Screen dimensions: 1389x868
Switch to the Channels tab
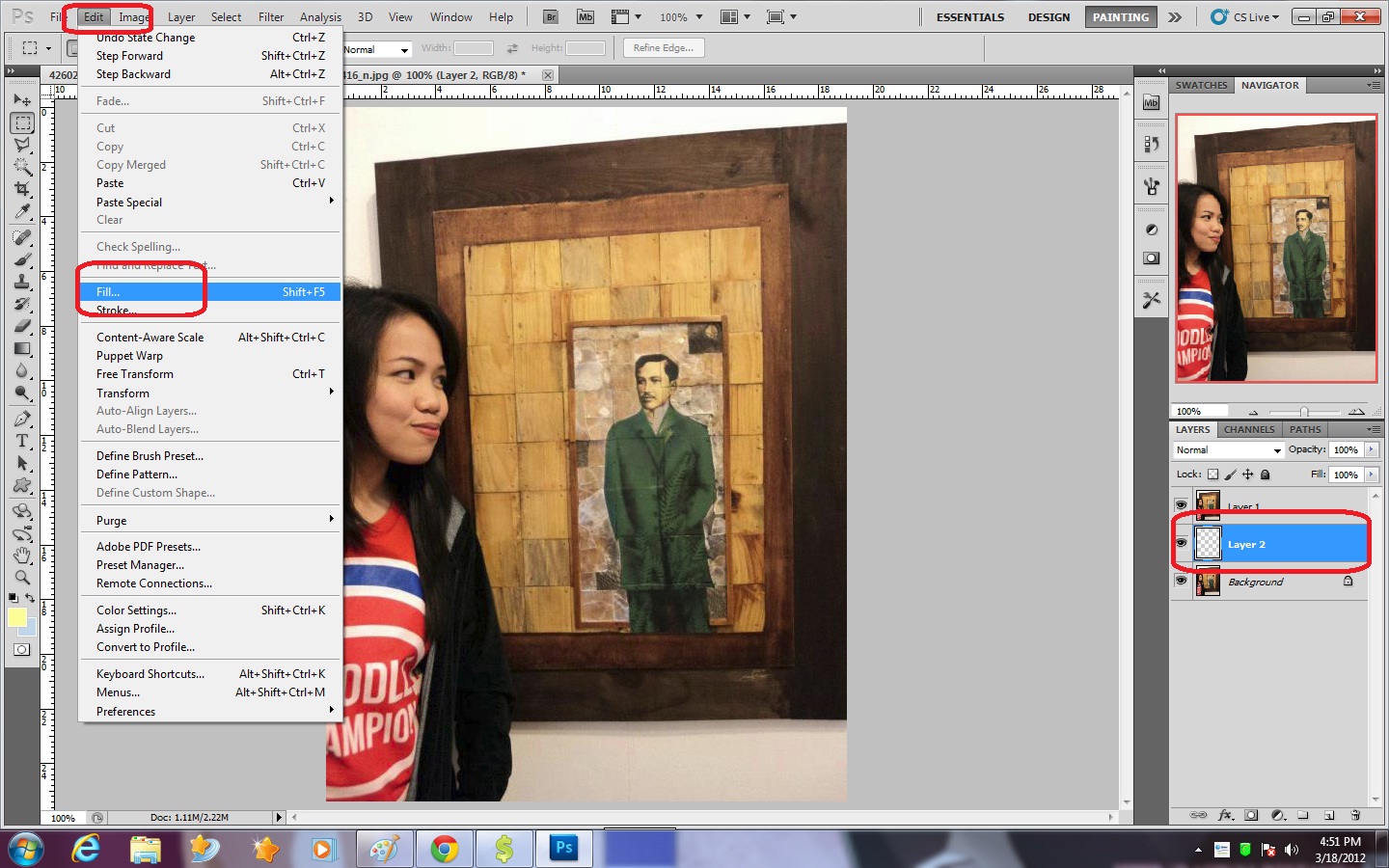click(x=1249, y=429)
